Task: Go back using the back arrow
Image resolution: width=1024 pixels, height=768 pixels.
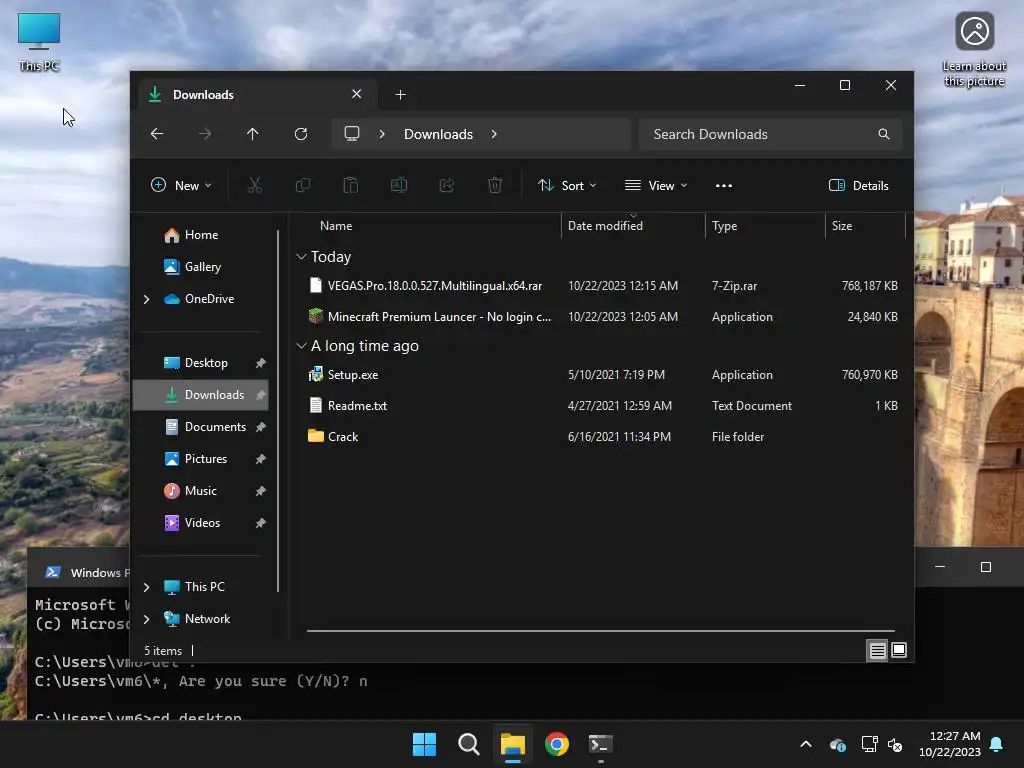Action: pos(157,134)
